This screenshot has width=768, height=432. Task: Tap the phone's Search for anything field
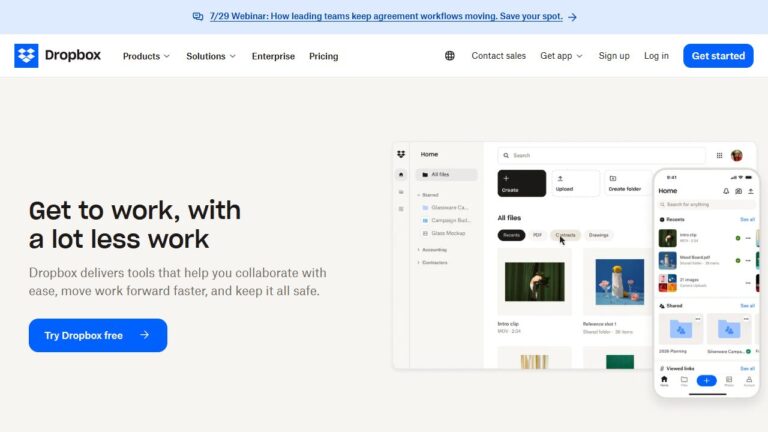point(707,204)
